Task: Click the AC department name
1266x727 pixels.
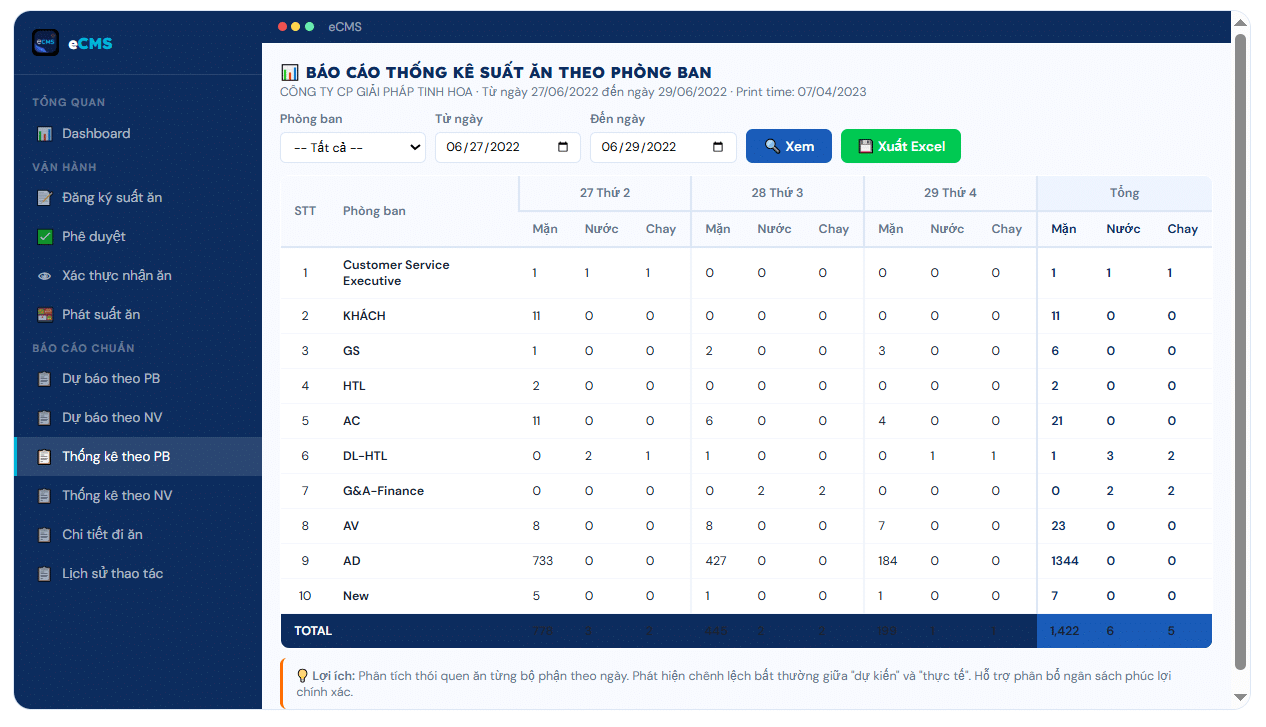Action: click(351, 421)
